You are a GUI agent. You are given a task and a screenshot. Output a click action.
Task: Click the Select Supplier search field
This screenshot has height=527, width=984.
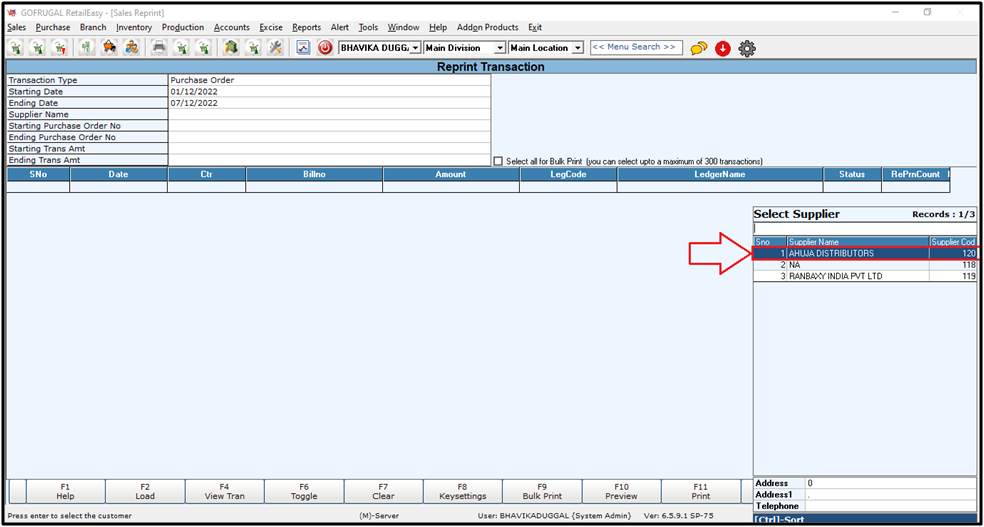click(x=864, y=229)
